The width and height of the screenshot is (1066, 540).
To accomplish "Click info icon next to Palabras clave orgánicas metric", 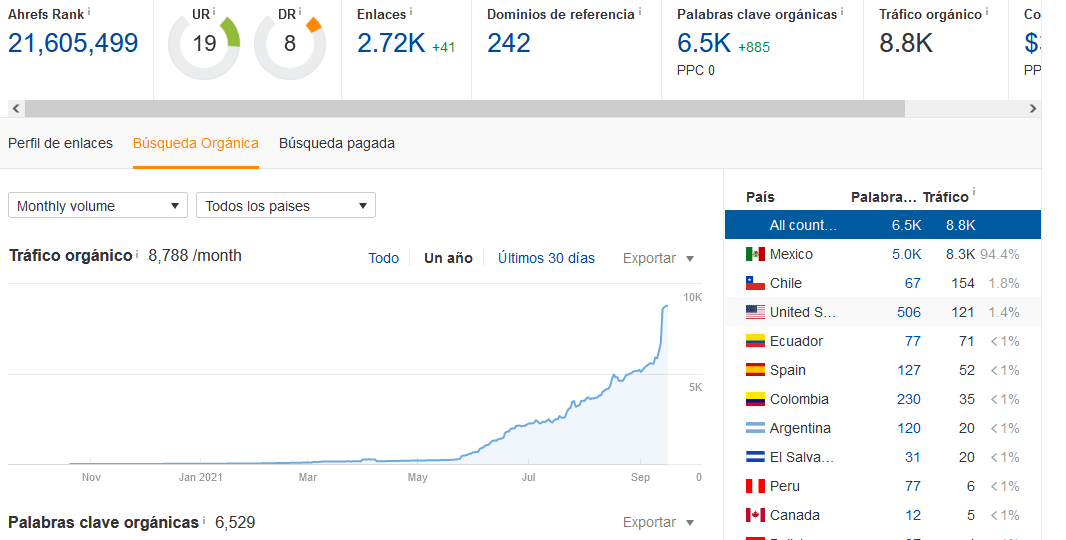I will [841, 12].
